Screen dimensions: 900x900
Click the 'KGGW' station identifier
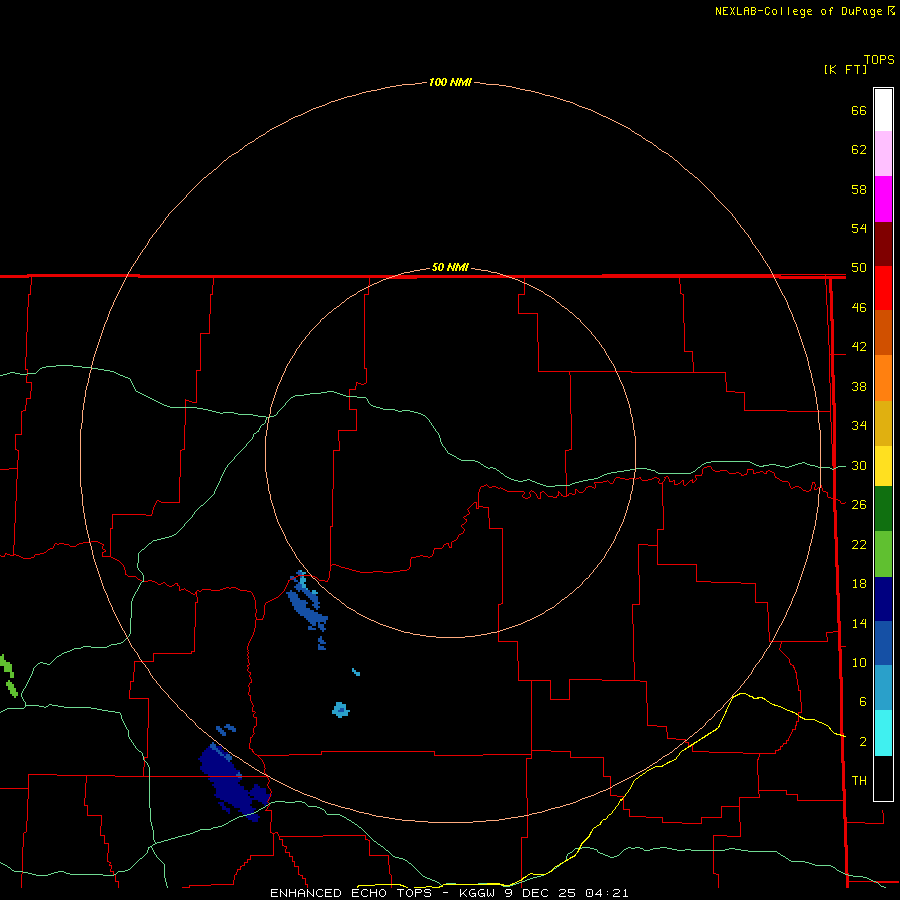click(x=478, y=893)
